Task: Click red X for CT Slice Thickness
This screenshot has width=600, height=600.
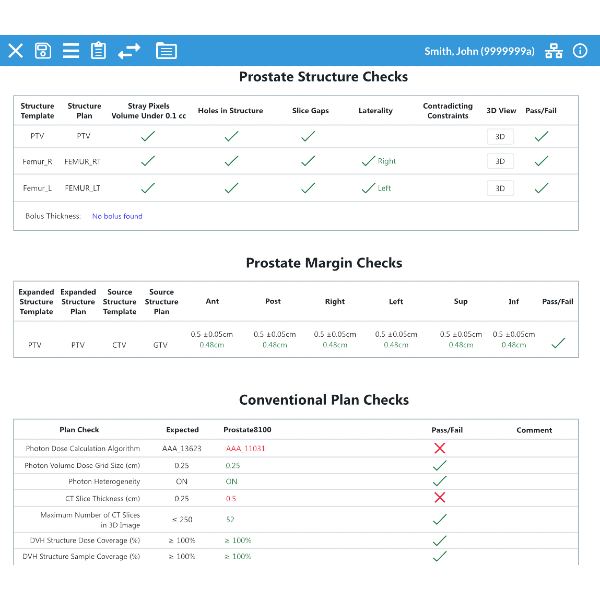Action: (x=439, y=497)
